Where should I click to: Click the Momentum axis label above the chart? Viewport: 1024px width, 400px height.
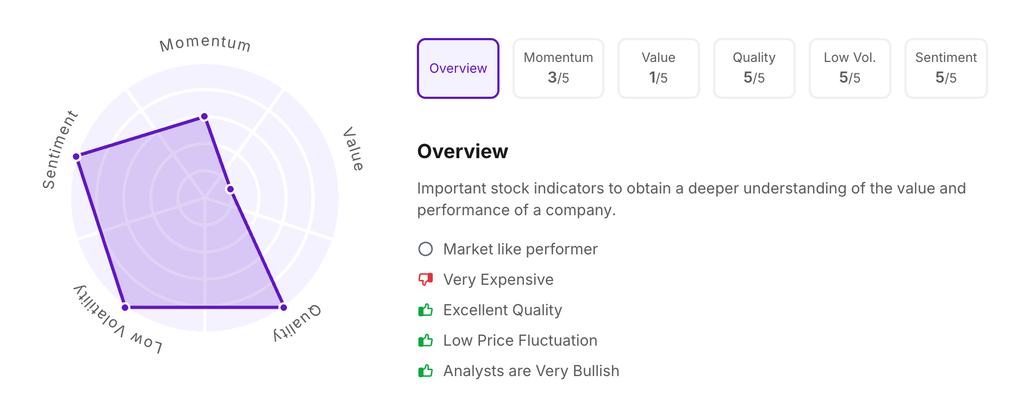click(205, 44)
